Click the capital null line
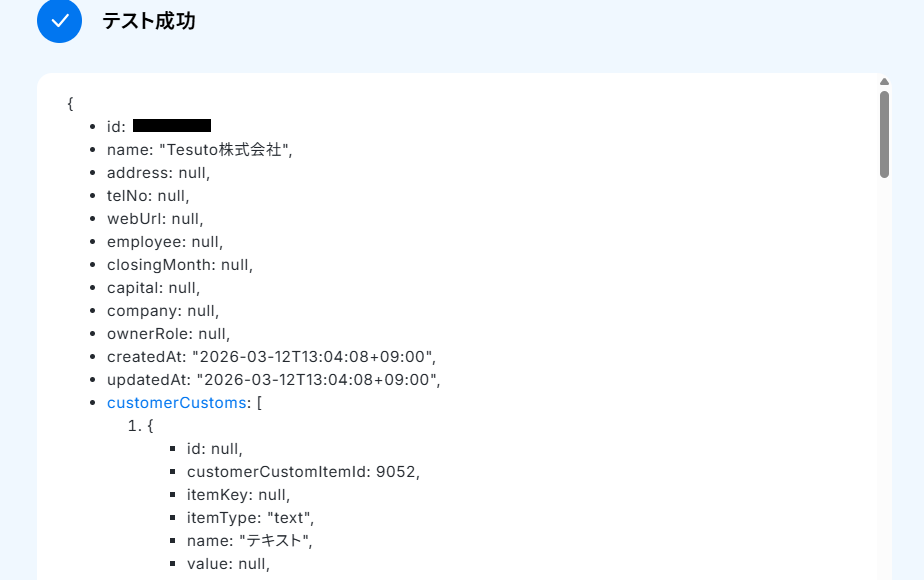 coord(153,288)
